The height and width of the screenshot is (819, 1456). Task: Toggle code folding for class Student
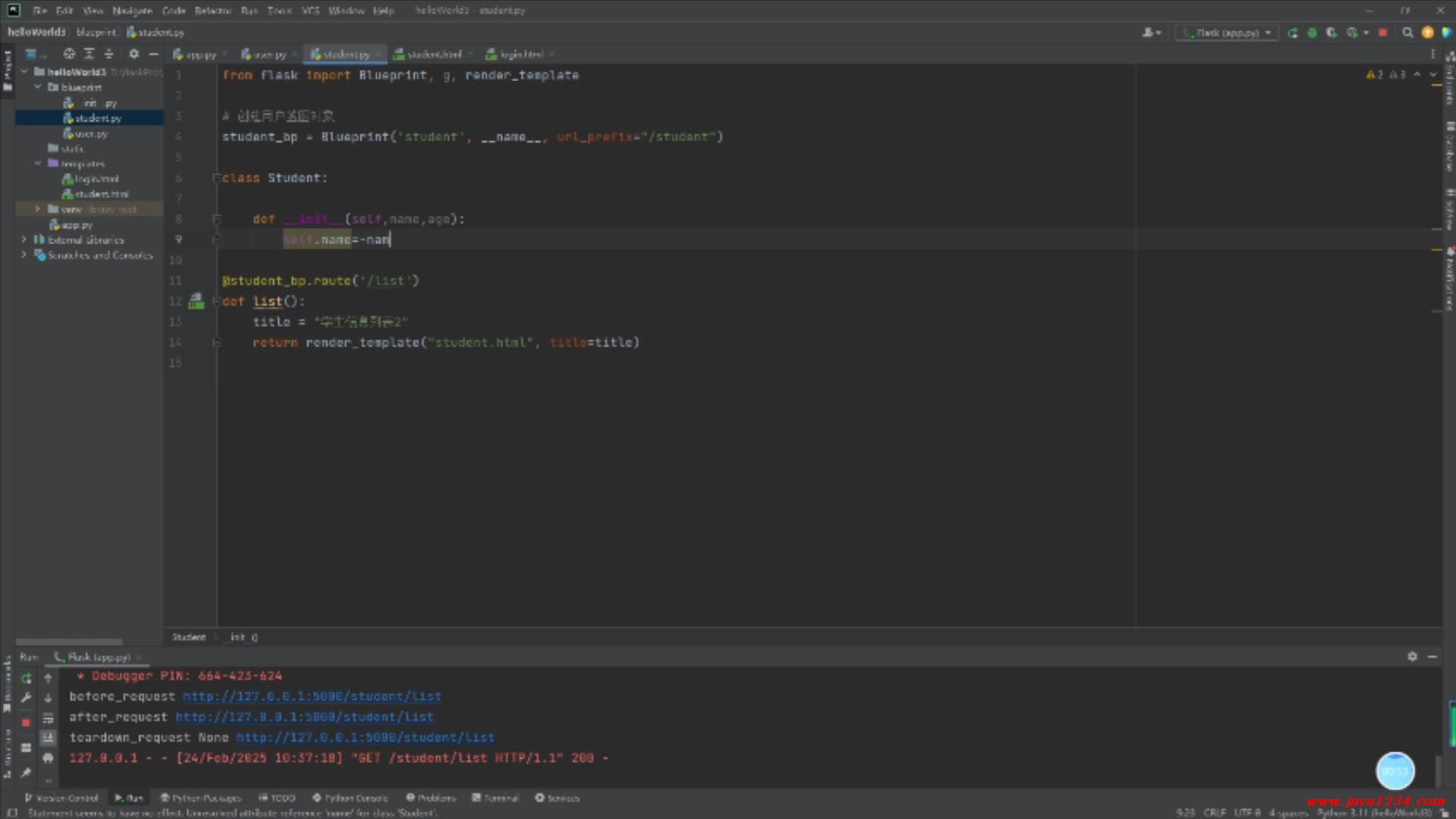coord(217,177)
